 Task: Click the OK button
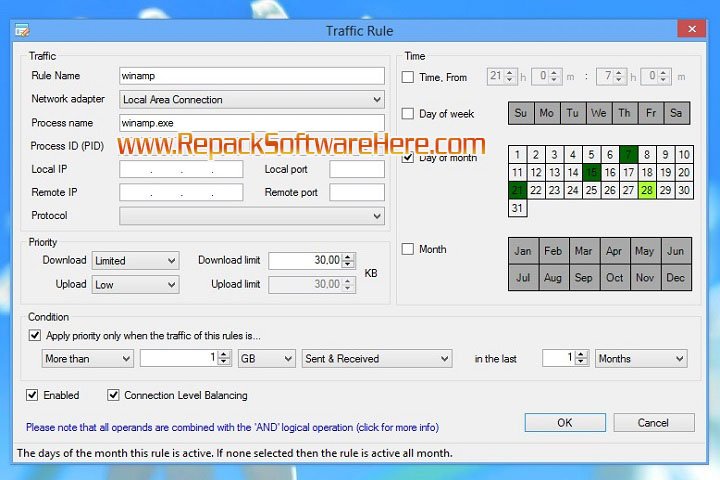(565, 423)
